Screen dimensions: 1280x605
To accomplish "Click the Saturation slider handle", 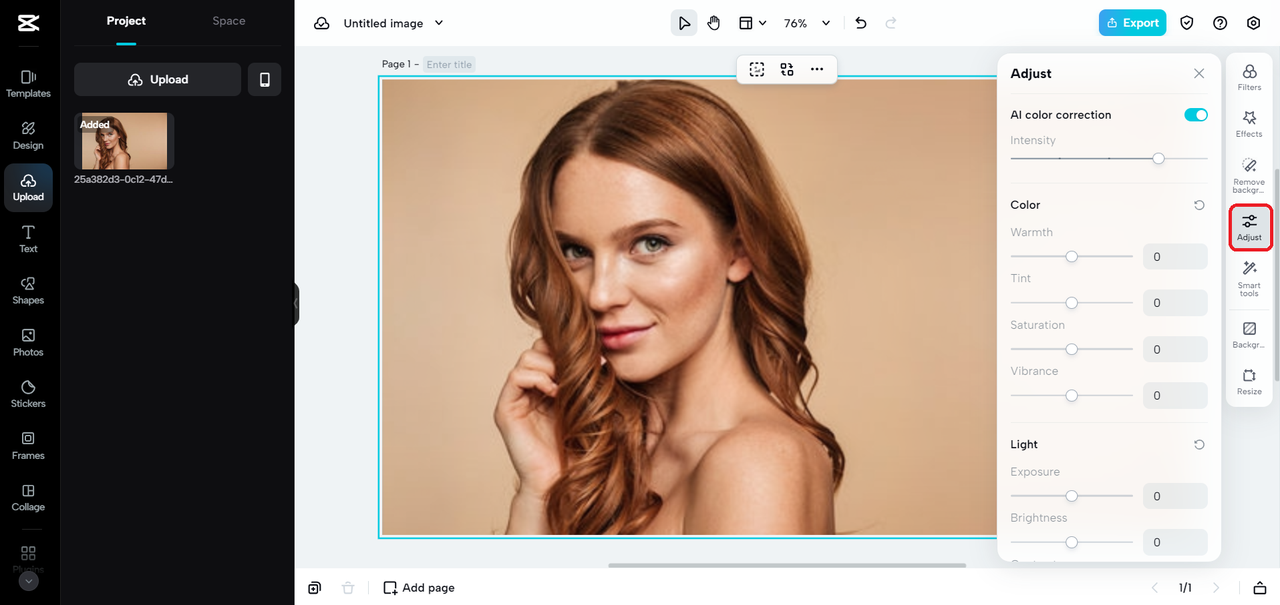I will click(x=1071, y=349).
